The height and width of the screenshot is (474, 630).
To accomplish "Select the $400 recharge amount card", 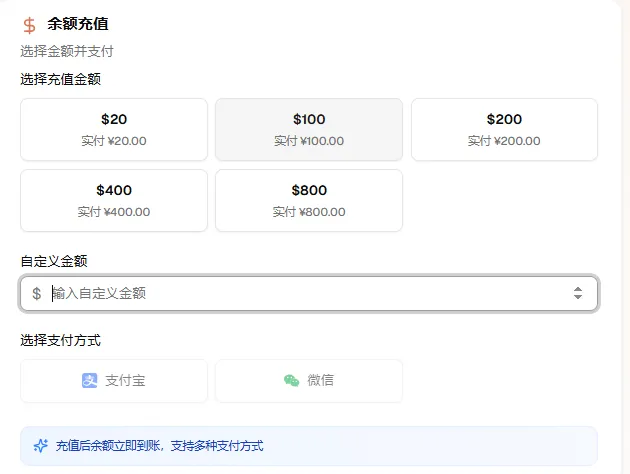I will tap(114, 200).
